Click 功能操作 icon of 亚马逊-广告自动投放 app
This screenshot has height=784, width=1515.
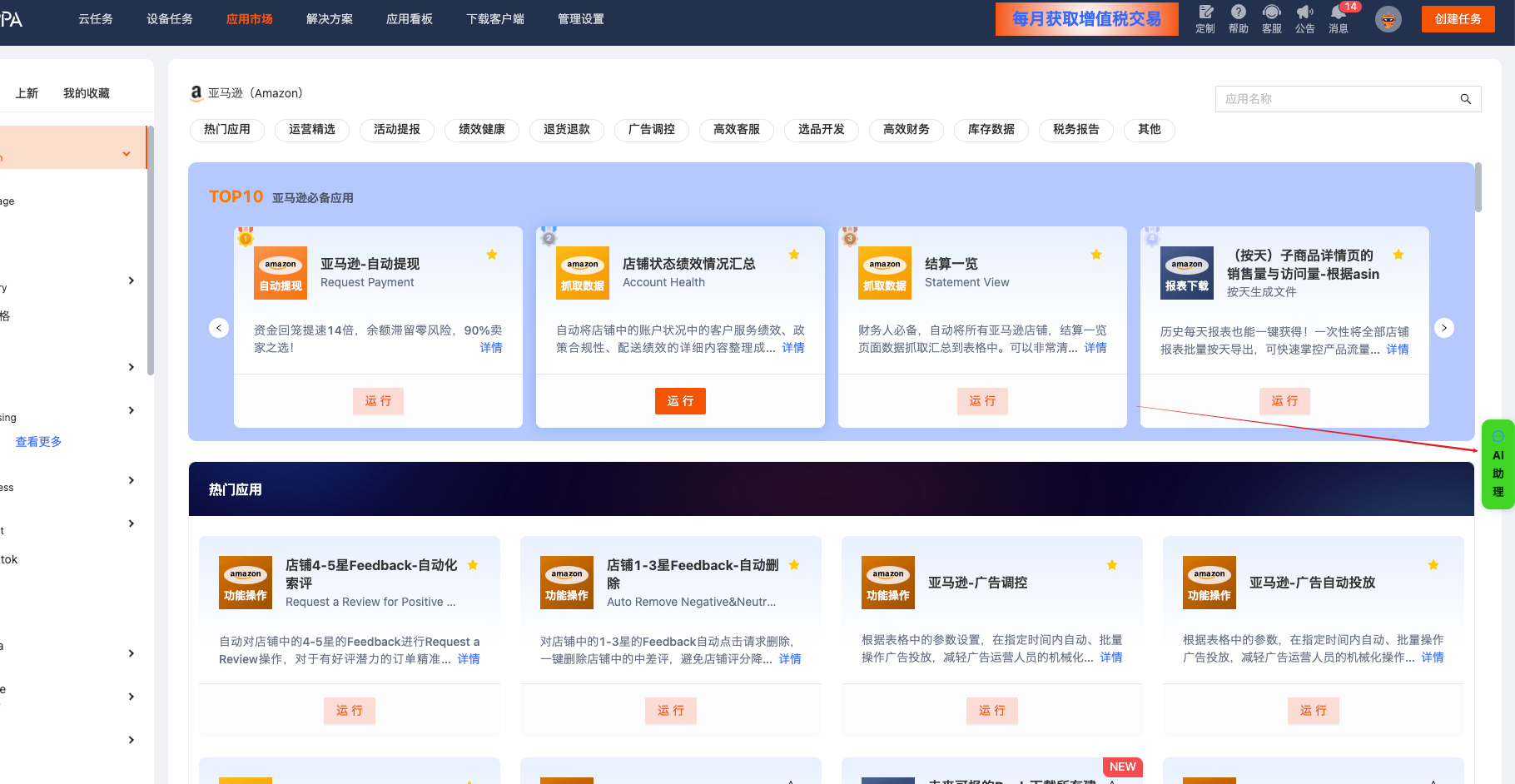[x=1210, y=583]
